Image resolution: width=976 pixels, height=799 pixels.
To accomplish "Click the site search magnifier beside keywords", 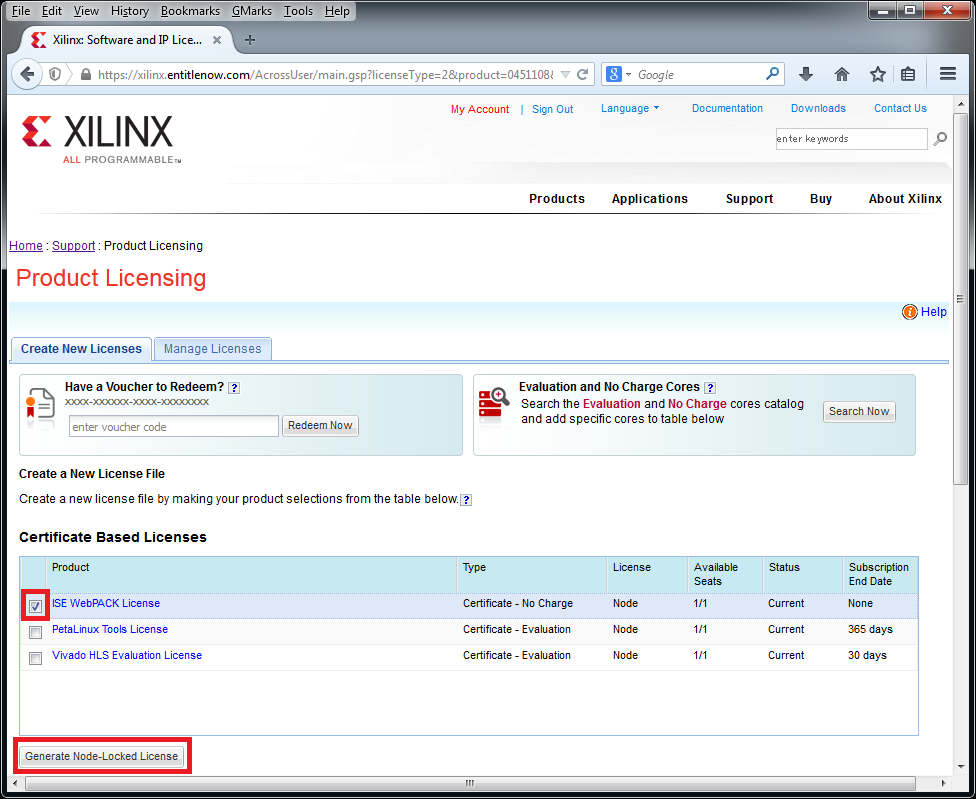I will tap(940, 139).
